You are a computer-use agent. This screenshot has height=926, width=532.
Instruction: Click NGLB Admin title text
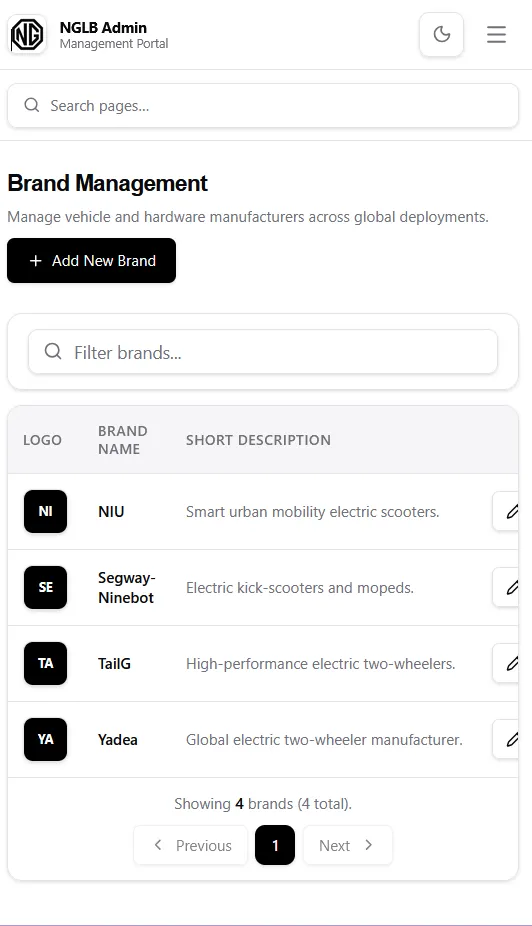(103, 28)
